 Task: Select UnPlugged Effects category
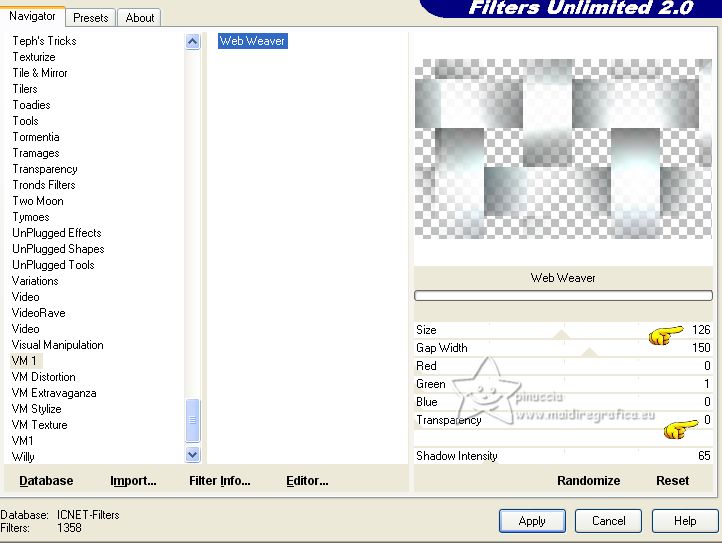[x=57, y=233]
